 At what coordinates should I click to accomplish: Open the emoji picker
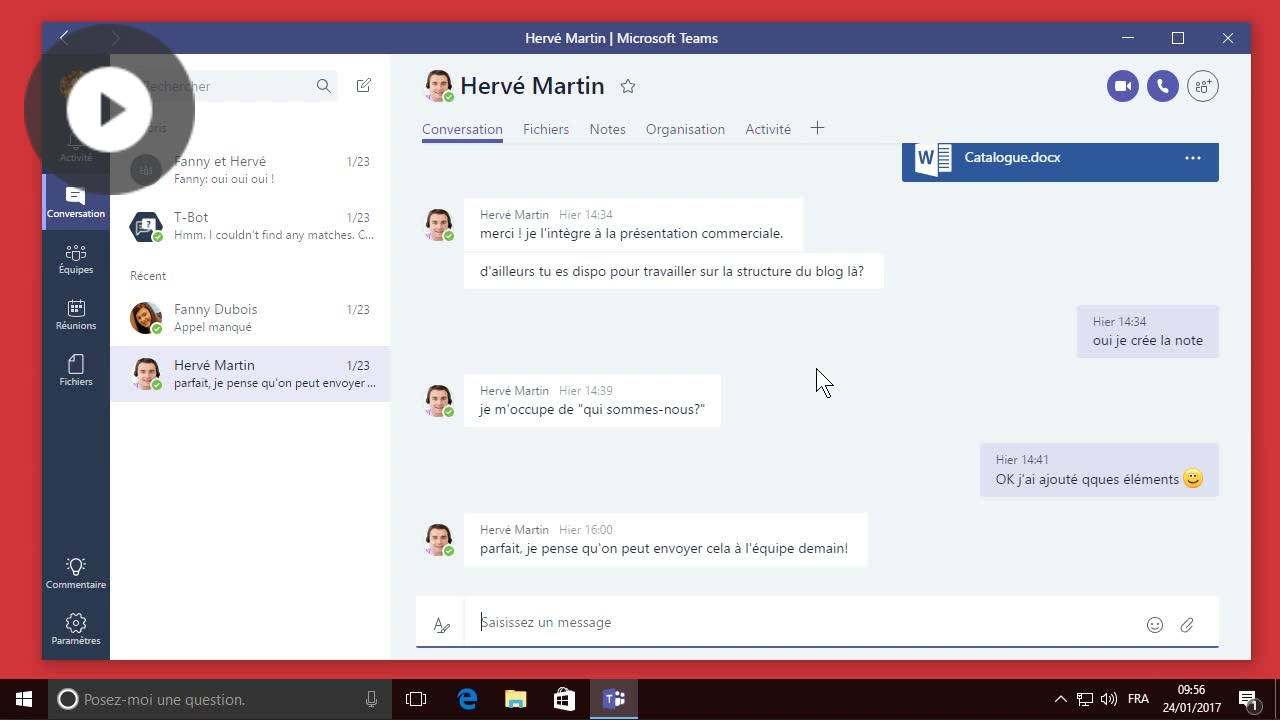click(x=1155, y=625)
